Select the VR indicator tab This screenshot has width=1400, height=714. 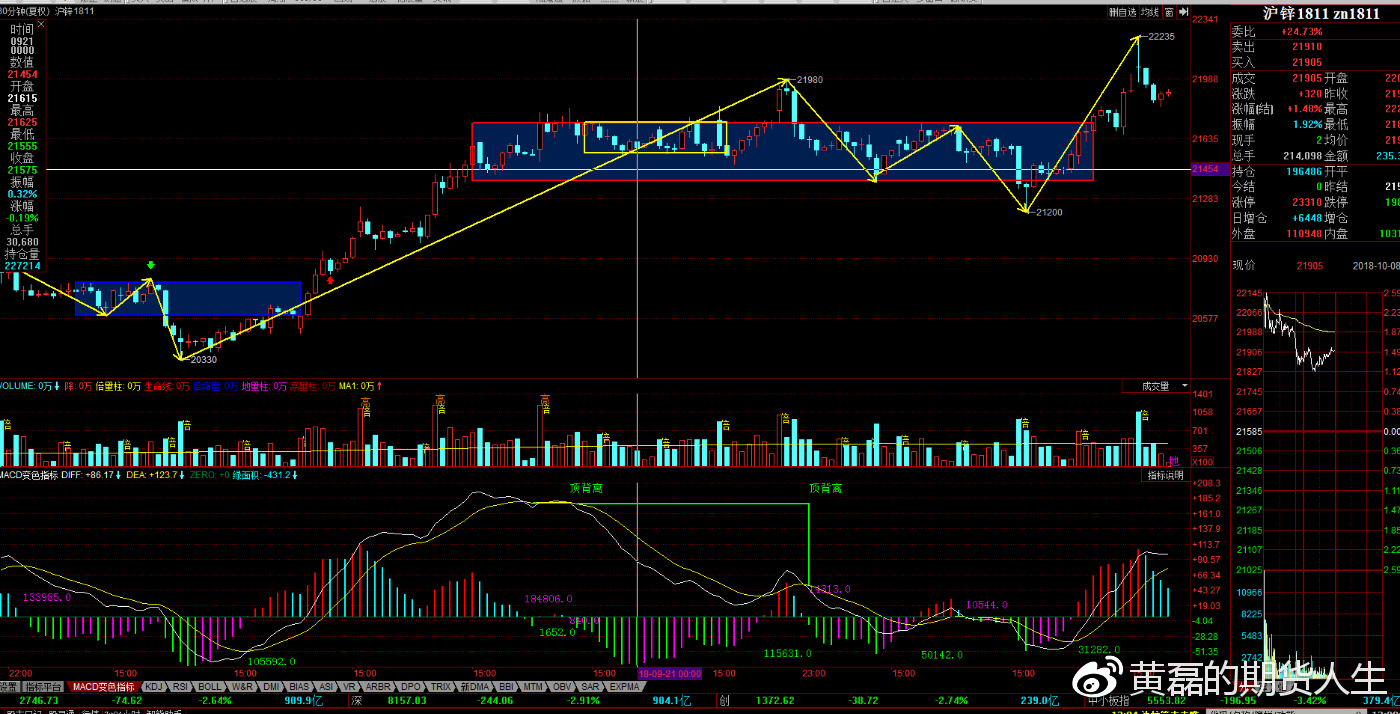coord(349,687)
